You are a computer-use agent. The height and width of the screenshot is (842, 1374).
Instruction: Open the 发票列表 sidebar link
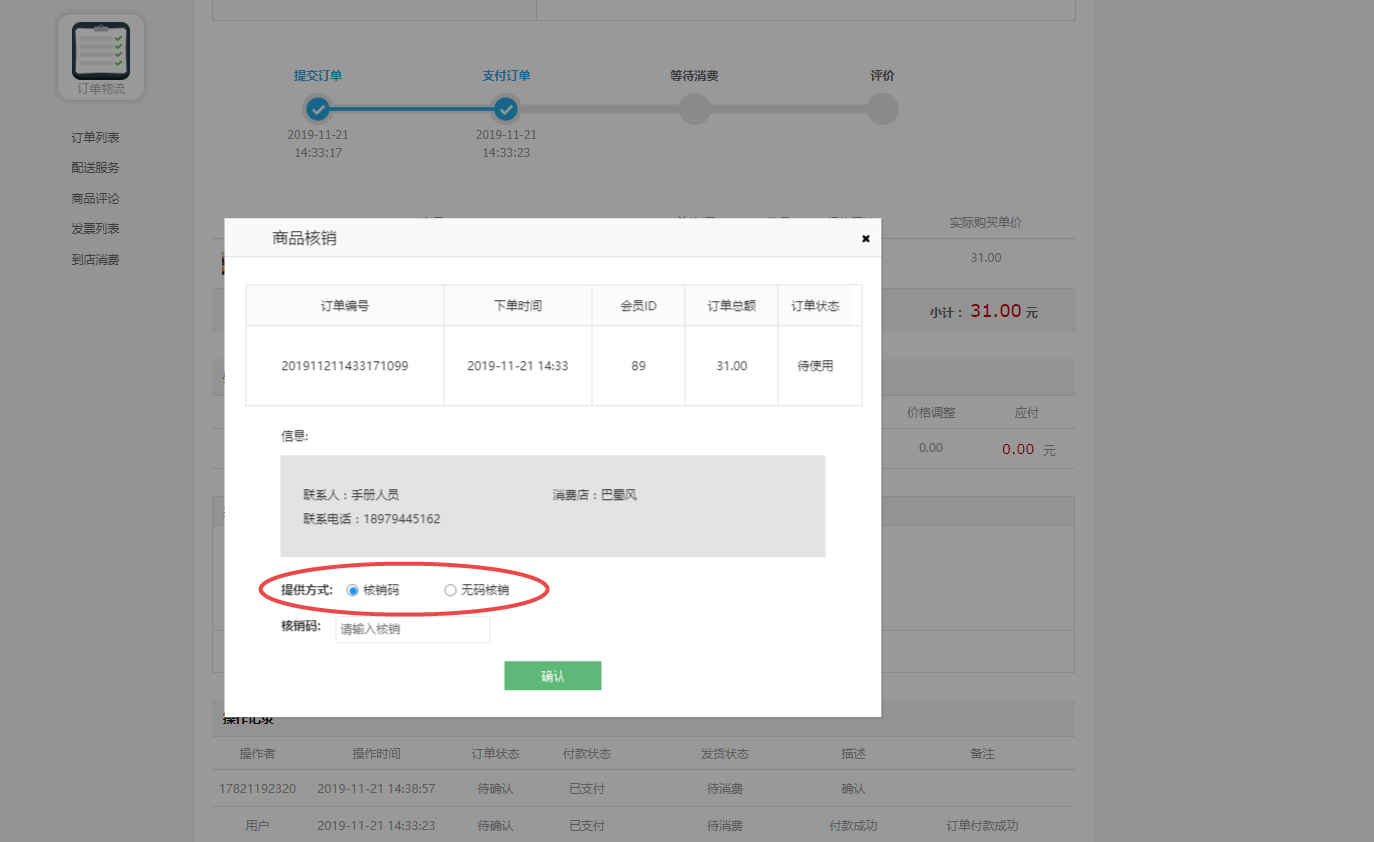tap(94, 228)
